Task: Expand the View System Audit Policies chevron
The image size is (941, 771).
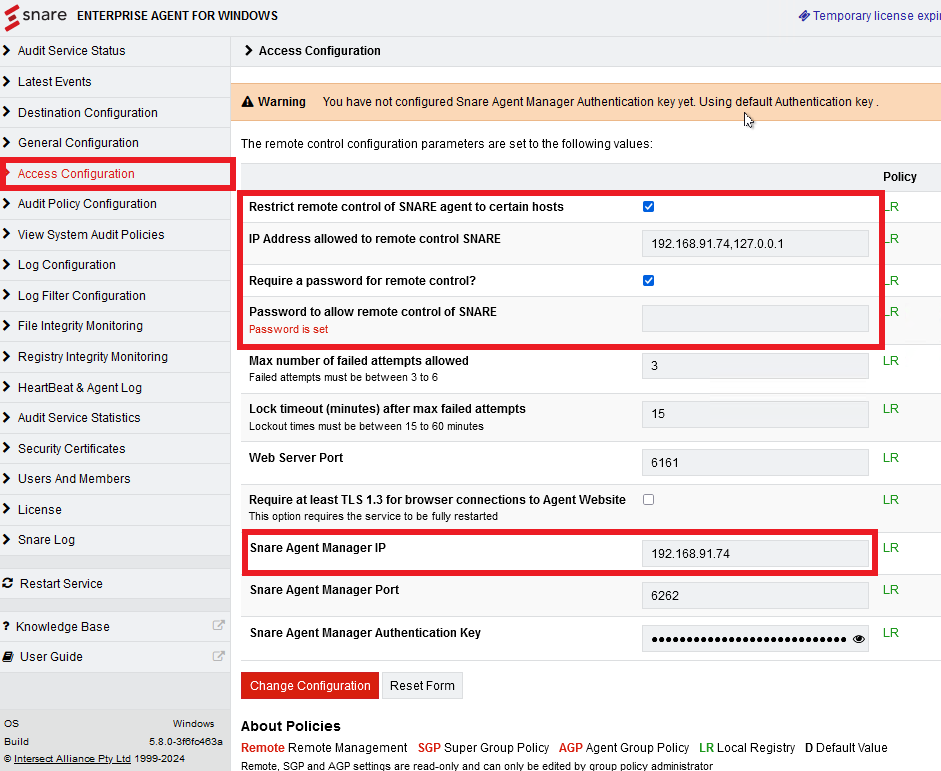Action: coord(7,234)
